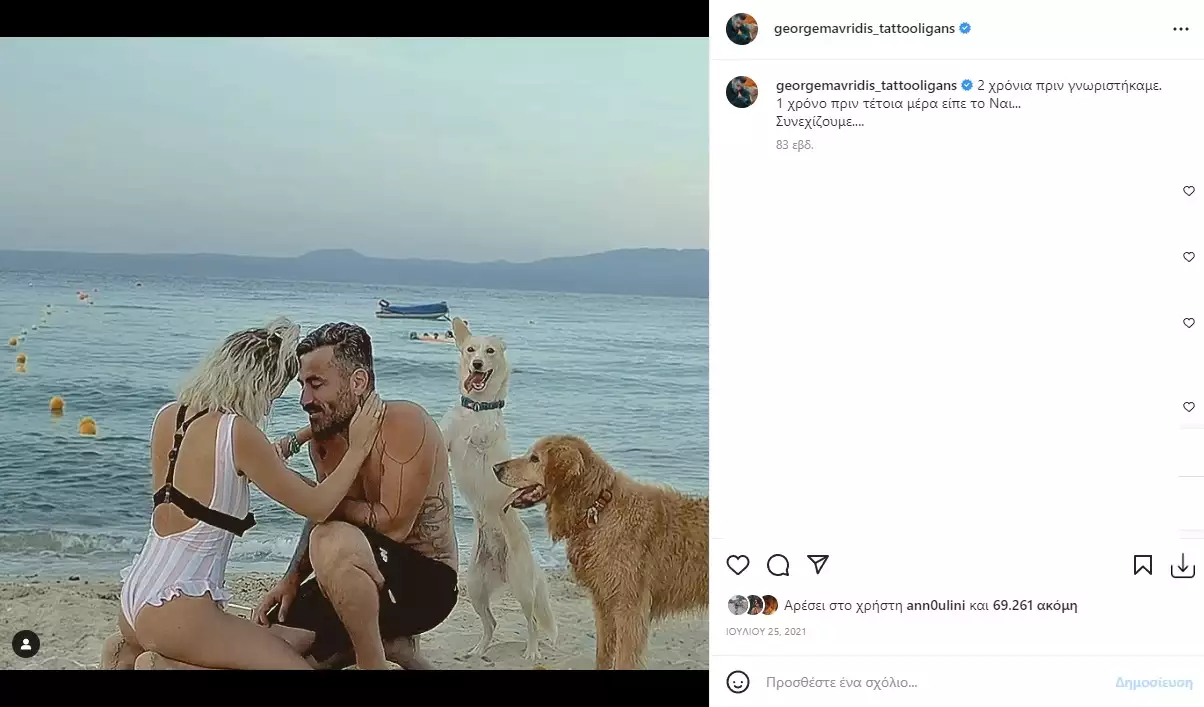Image resolution: width=1204 pixels, height=707 pixels.
Task: Like the third comment heart
Action: click(x=1189, y=323)
